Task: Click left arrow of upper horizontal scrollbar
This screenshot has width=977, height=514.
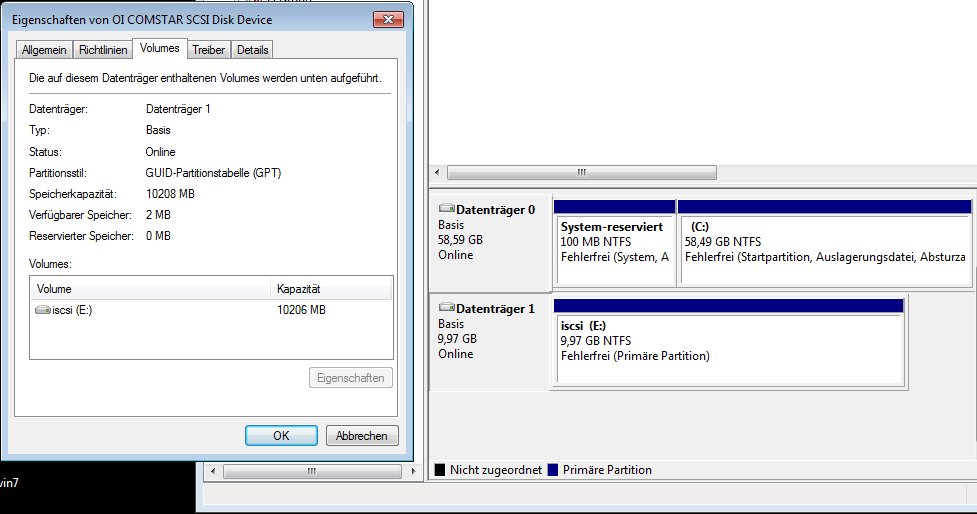Action: coord(437,172)
